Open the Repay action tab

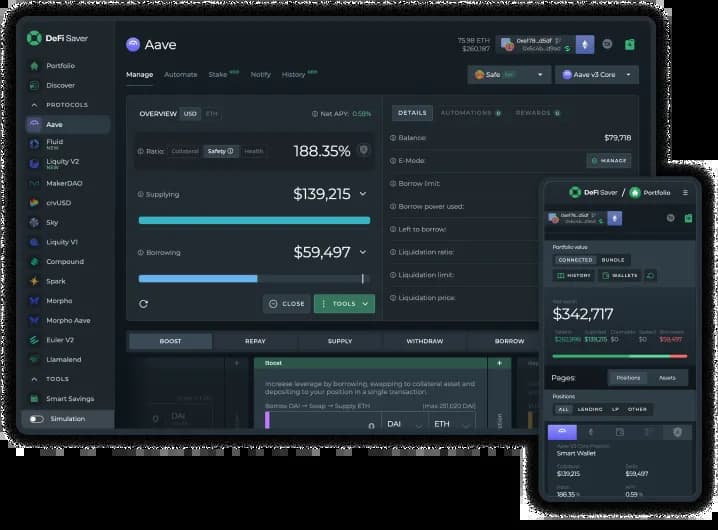pos(255,341)
